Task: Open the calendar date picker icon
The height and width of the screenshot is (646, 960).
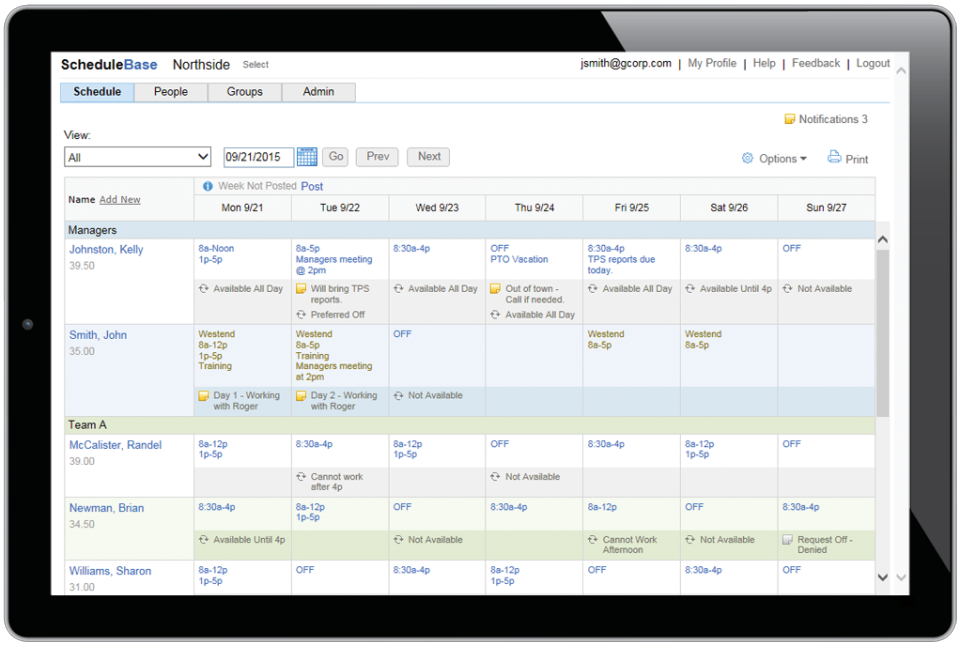Action: click(x=307, y=157)
